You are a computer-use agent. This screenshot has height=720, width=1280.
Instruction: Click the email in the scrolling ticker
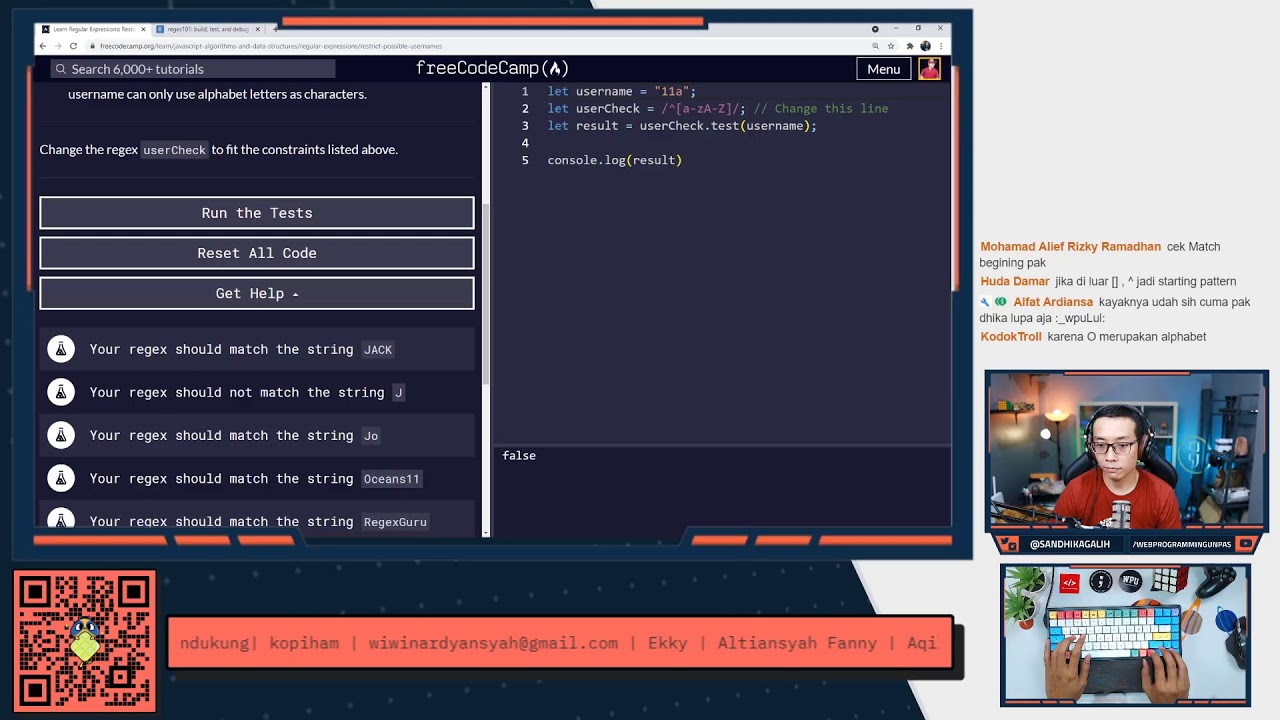[x=493, y=643]
